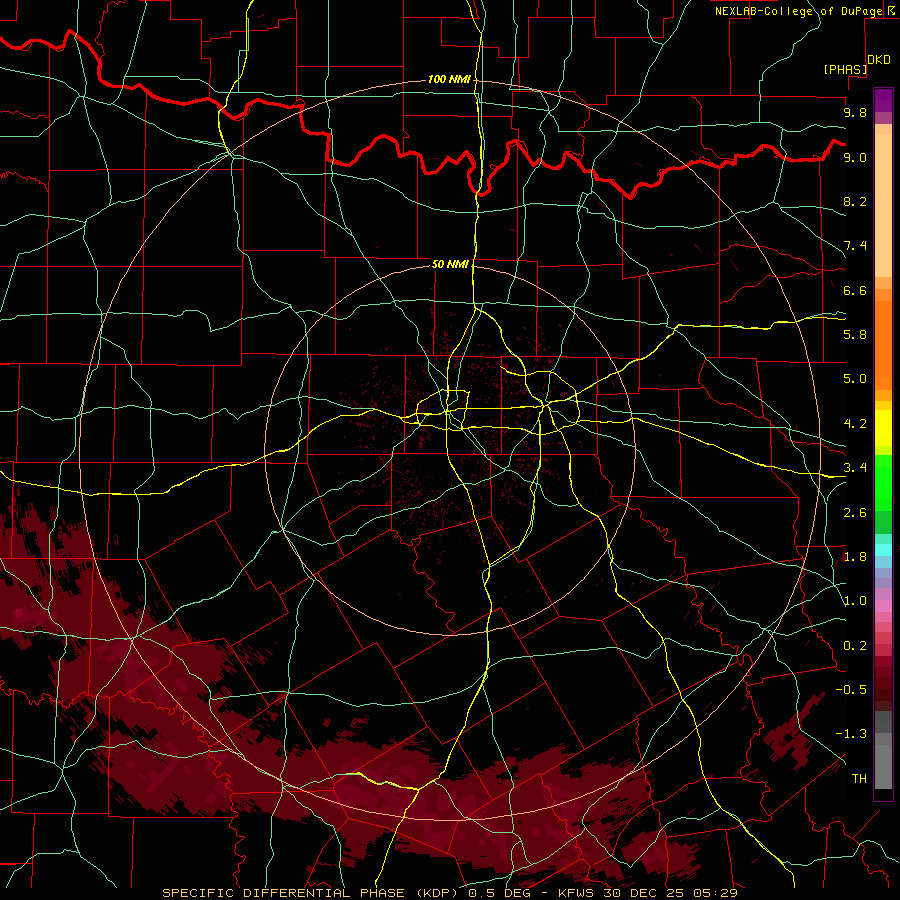900x900 pixels.
Task: Click the 1.8 value on the scale
Action: tap(855, 557)
